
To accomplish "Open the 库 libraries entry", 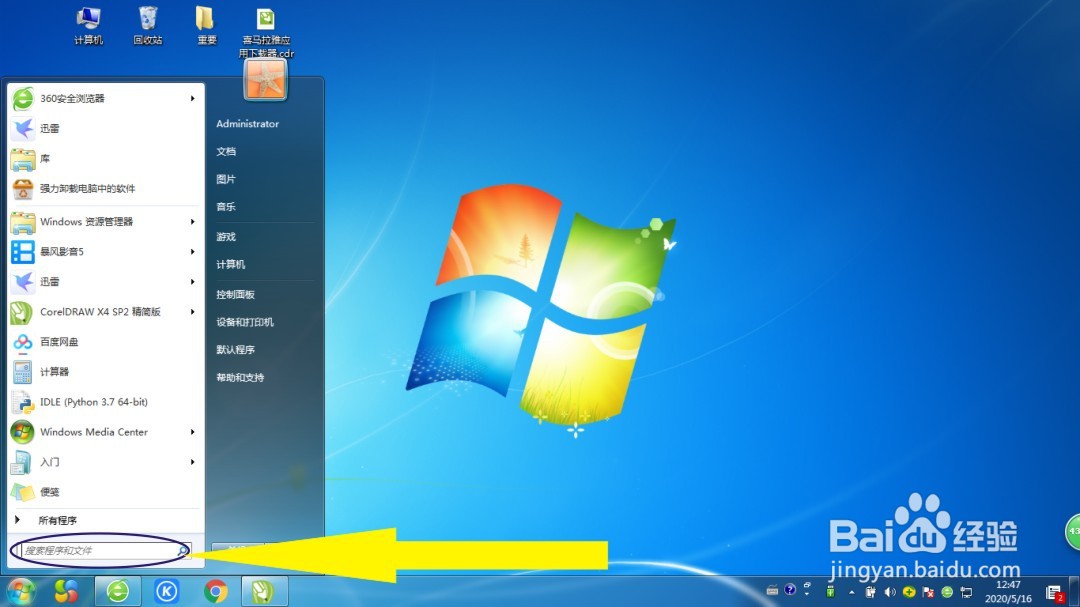I will tap(105, 158).
